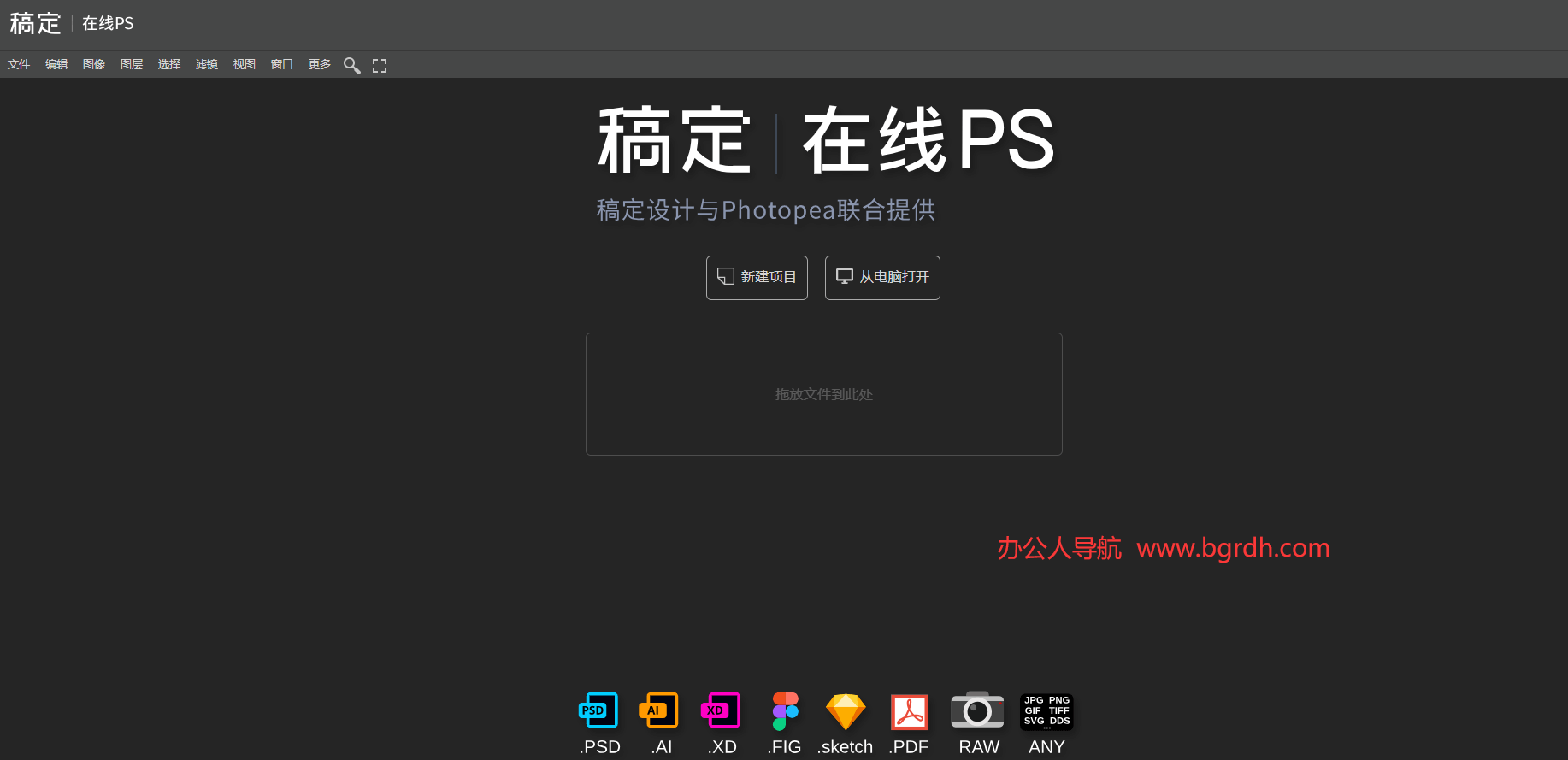
Task: Click the .XD format icon
Action: (x=721, y=711)
